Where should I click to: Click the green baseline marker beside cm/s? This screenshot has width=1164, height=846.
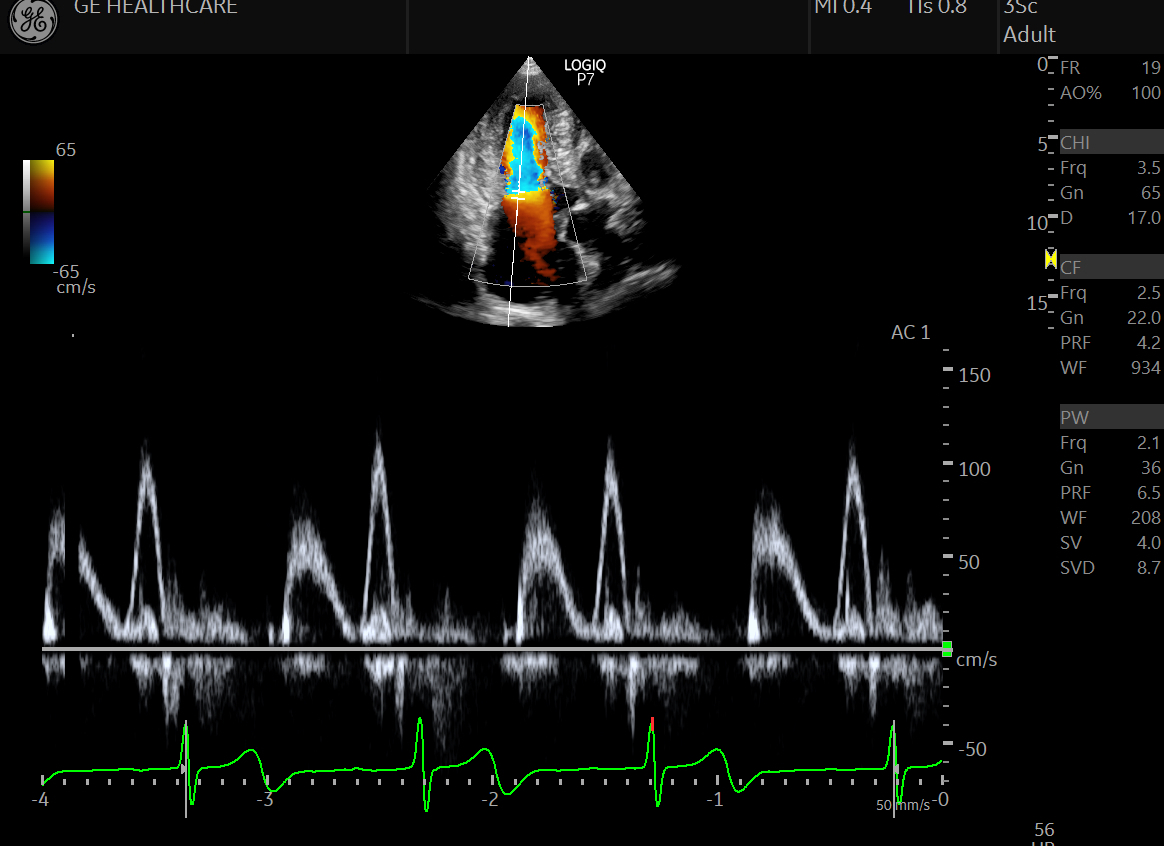946,648
